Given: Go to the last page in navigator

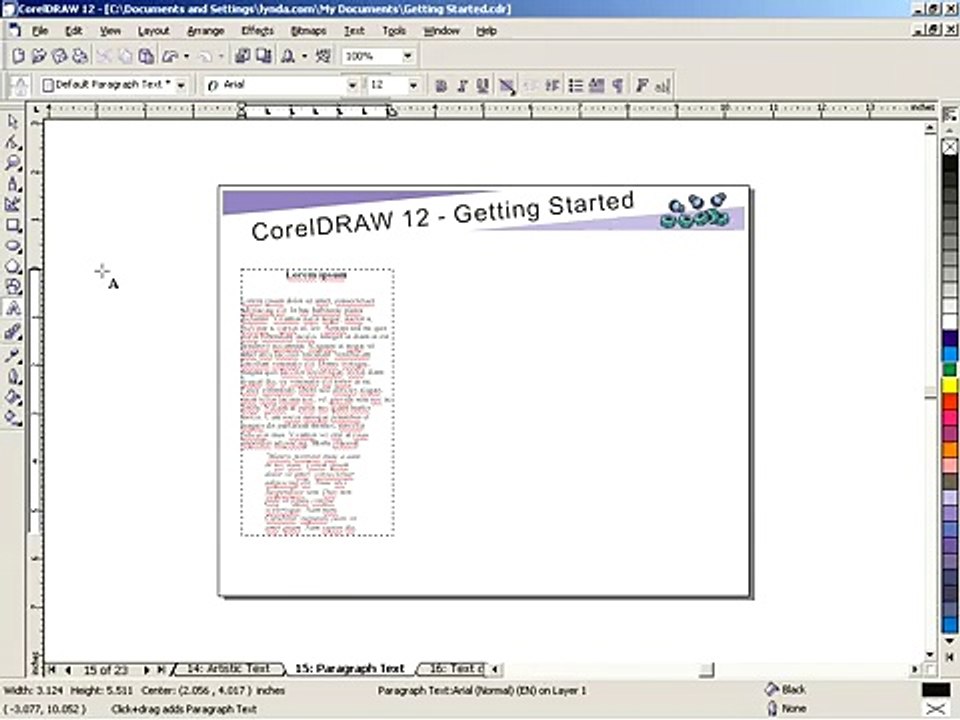Looking at the screenshot, I should tap(162, 670).
